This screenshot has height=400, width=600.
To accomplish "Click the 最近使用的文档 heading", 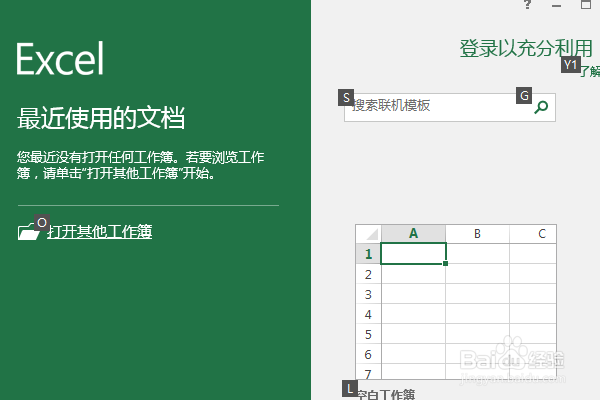I will tap(101, 118).
